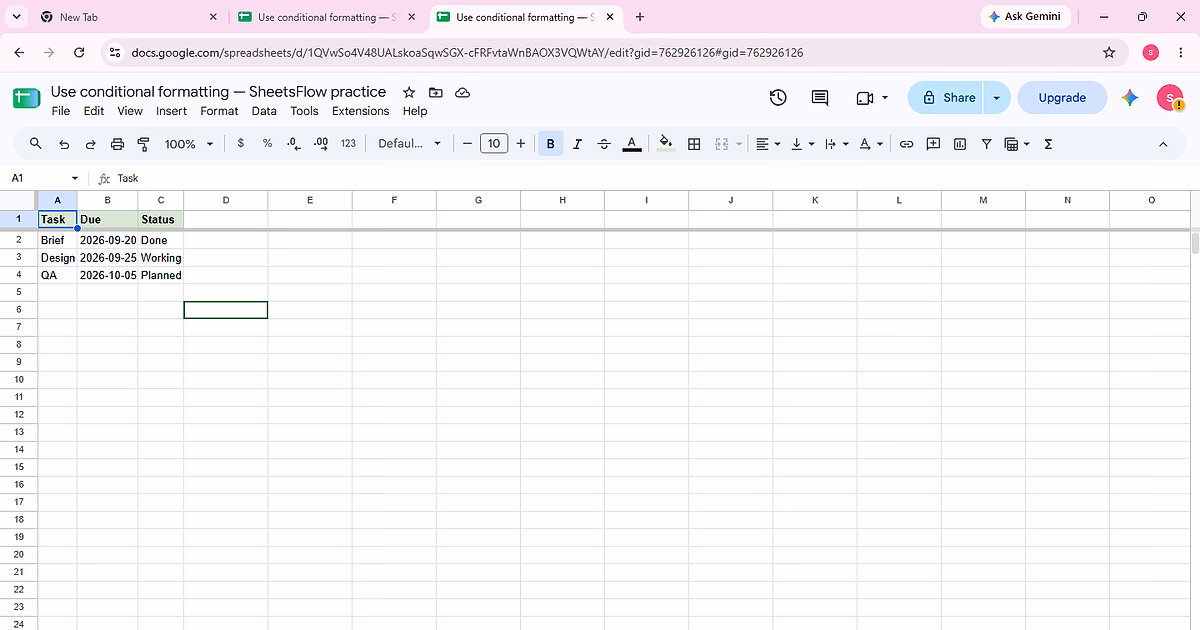Viewport: 1200px width, 630px height.
Task: Click the Gemini sparkle icon
Action: 1130,97
